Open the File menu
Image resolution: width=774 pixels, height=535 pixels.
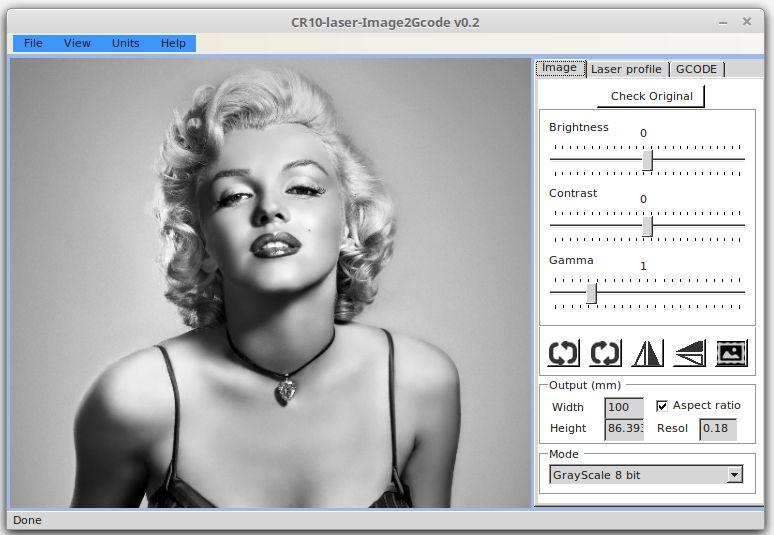33,43
